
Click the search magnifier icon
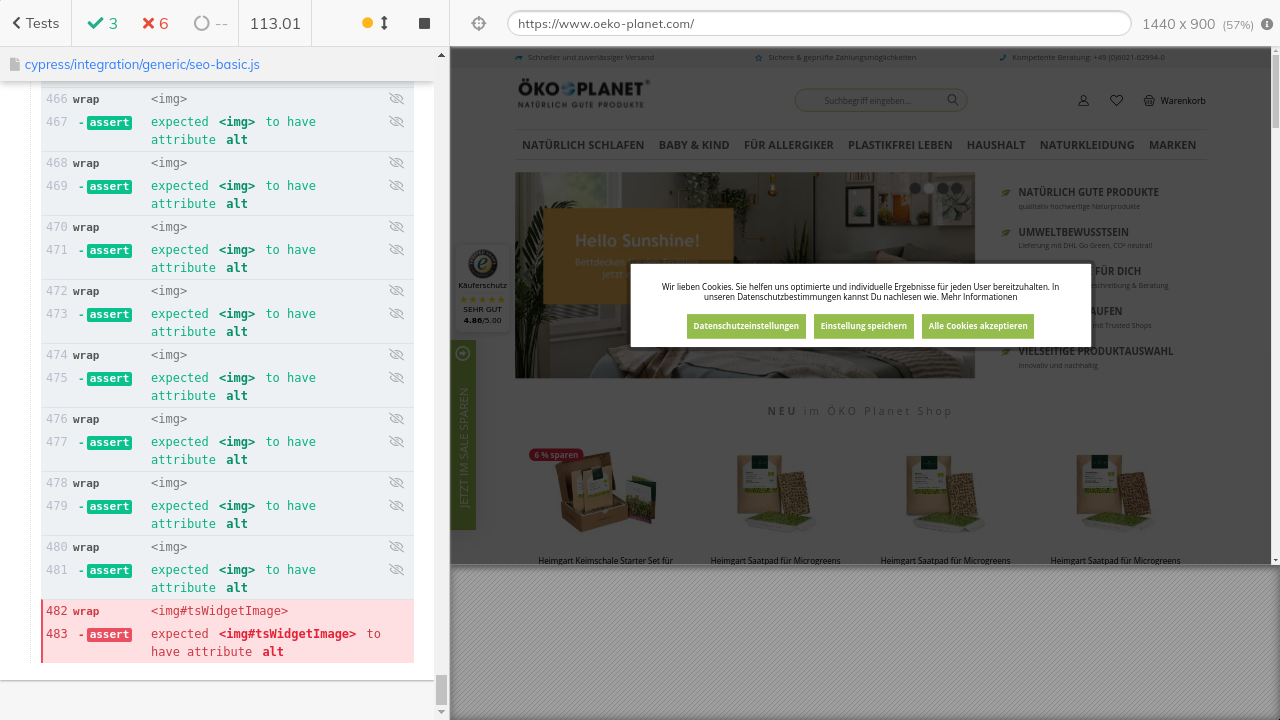point(953,100)
